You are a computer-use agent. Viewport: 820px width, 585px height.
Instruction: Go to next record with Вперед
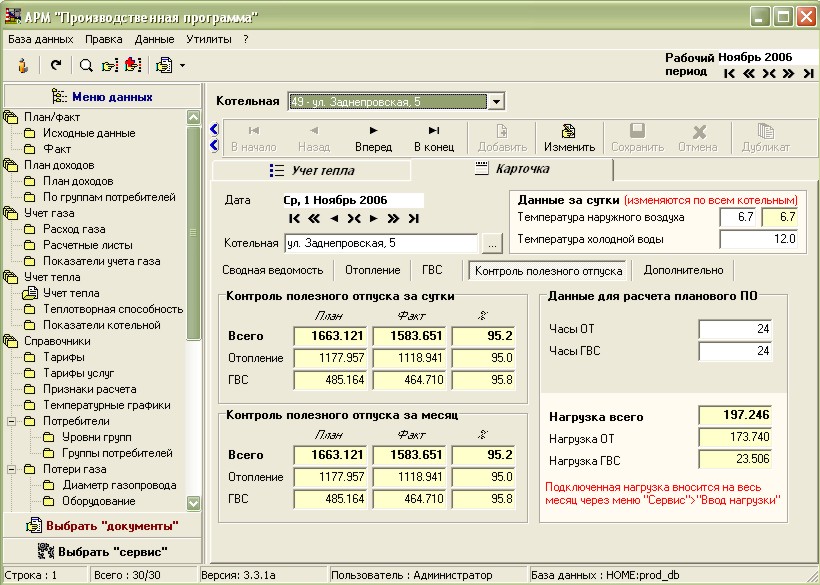tap(373, 137)
